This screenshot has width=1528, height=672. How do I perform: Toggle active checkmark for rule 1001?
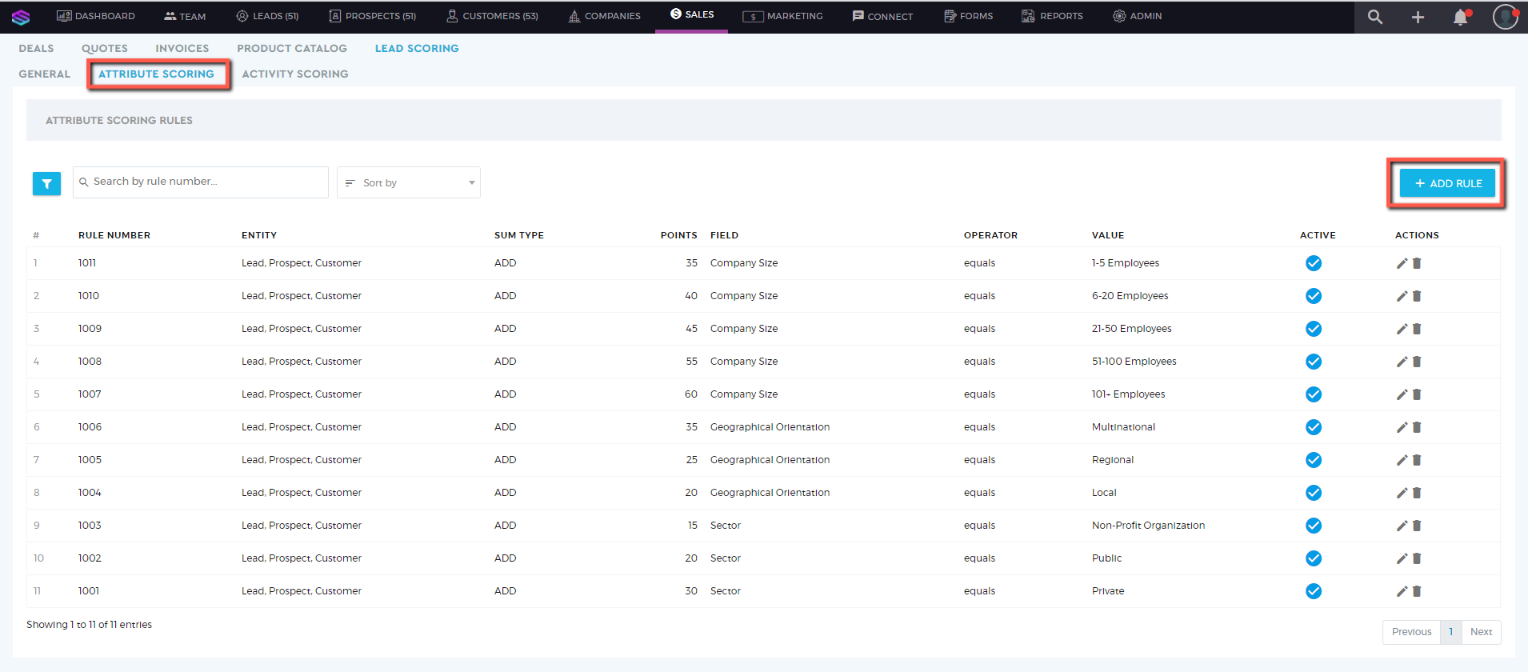coord(1314,591)
